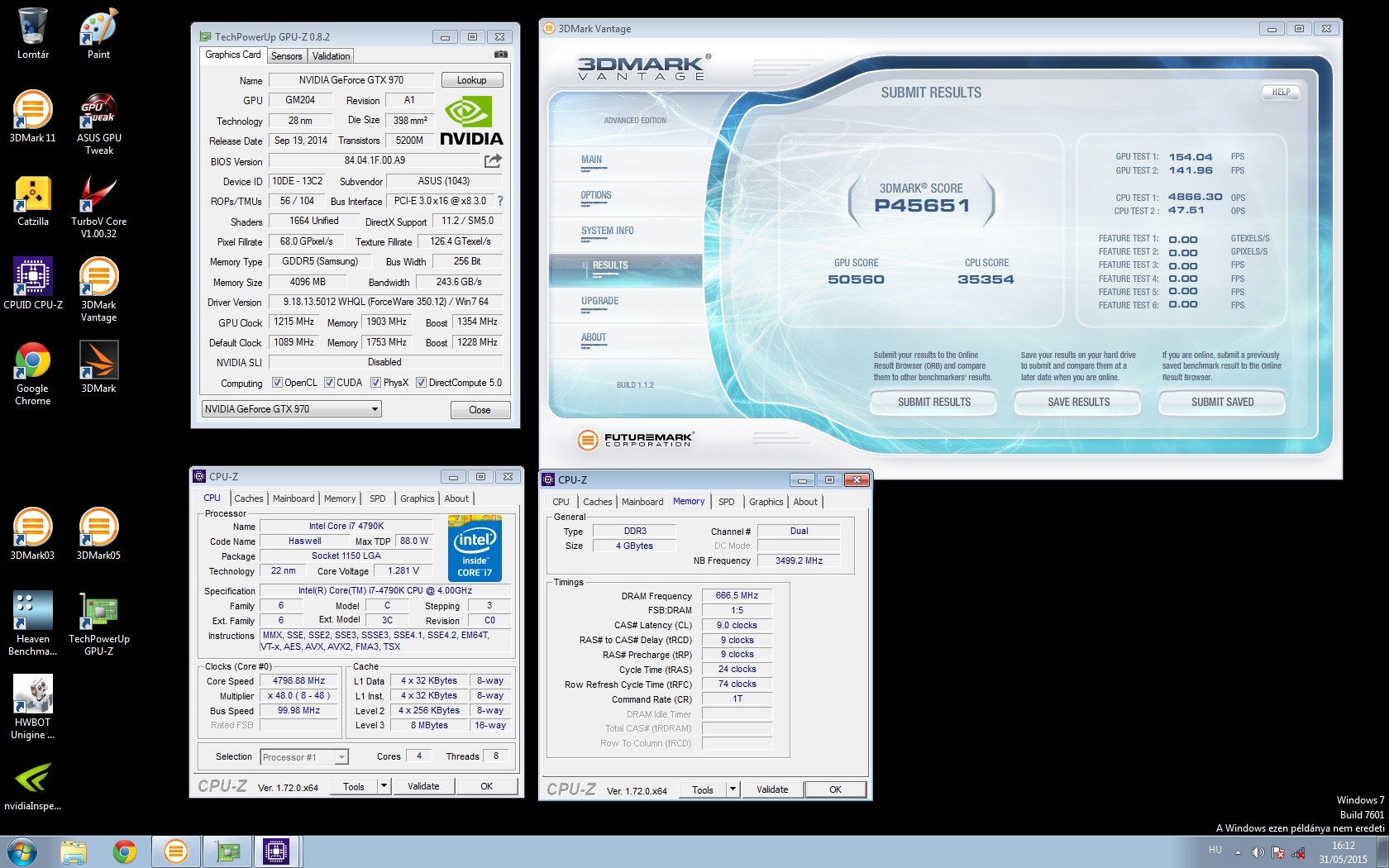This screenshot has height=868, width=1389.
Task: Click SUBMIT RESULTS button in 3DMark Vantage
Action: pyautogui.click(x=934, y=403)
